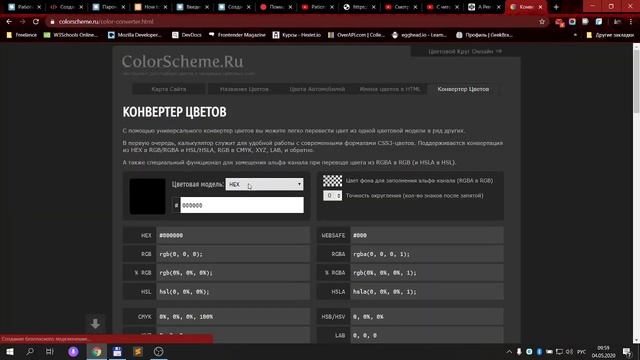Open the Цвета Автомобилей menu item
The height and width of the screenshot is (360, 640).
click(317, 89)
